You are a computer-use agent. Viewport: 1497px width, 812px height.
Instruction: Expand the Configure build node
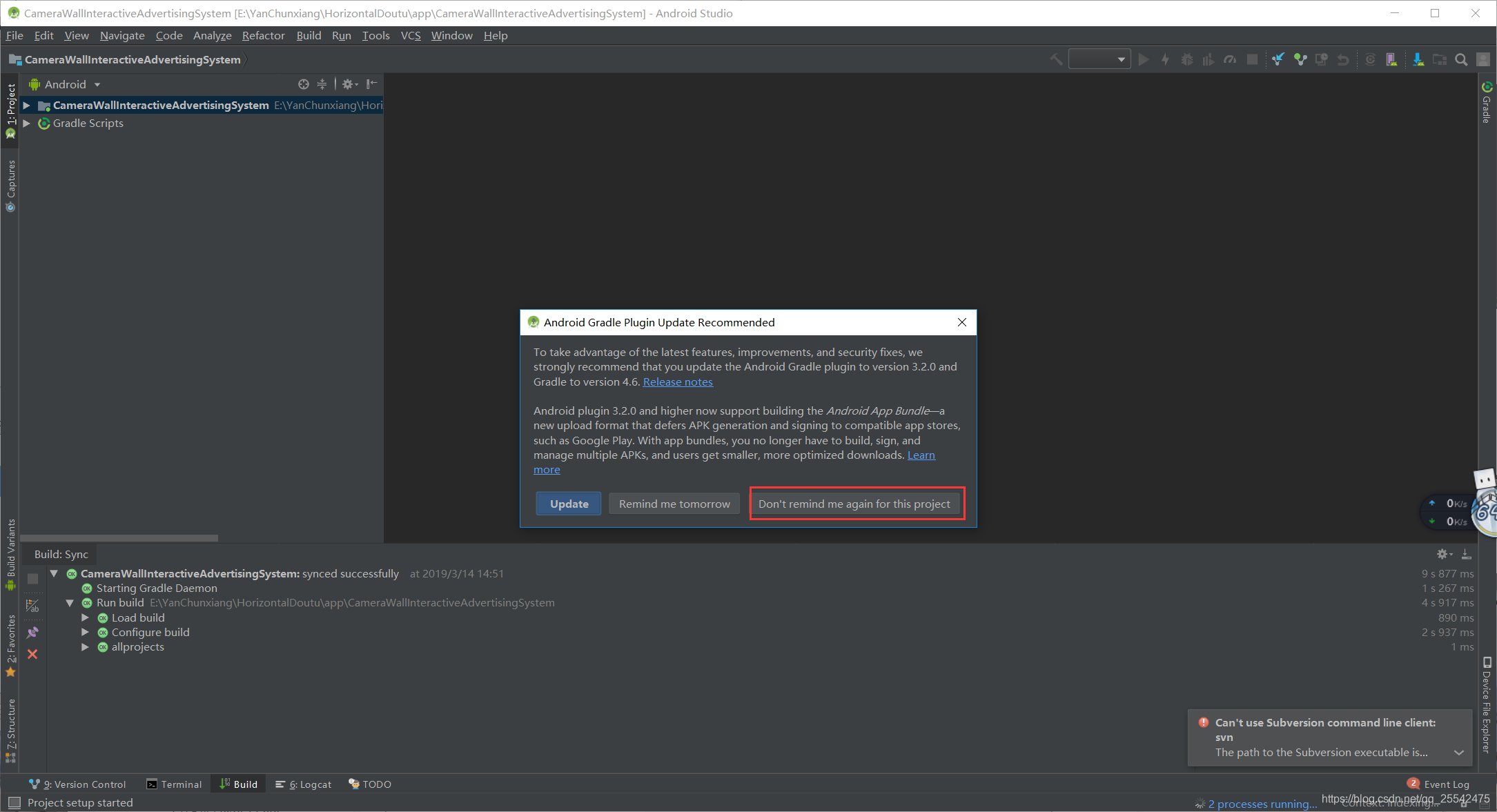point(85,632)
